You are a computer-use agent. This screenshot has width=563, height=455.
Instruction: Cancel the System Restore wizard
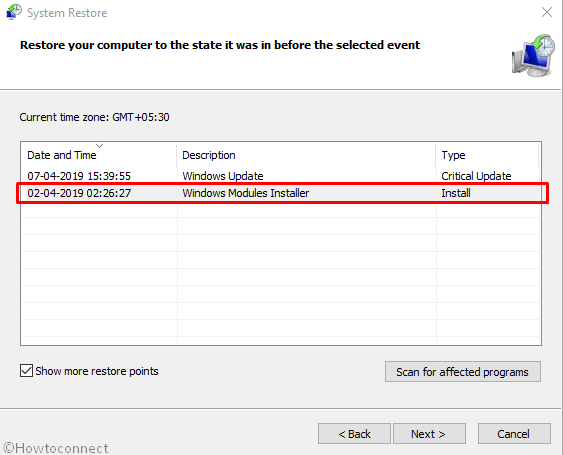514,433
